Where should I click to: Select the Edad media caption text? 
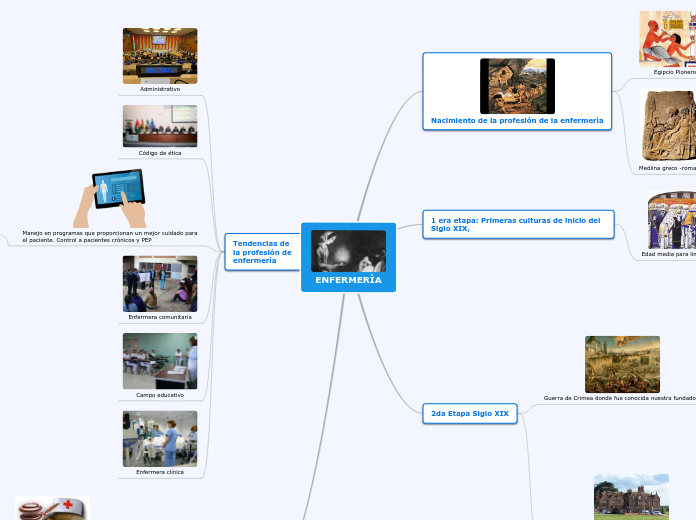coord(668,254)
